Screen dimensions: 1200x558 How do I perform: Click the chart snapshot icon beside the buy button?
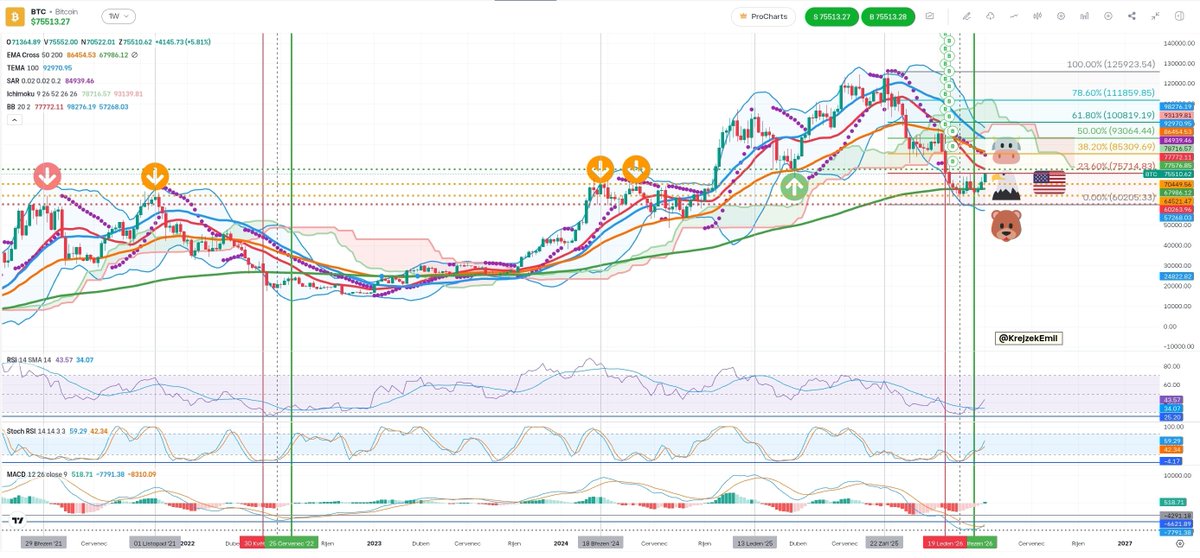point(929,16)
